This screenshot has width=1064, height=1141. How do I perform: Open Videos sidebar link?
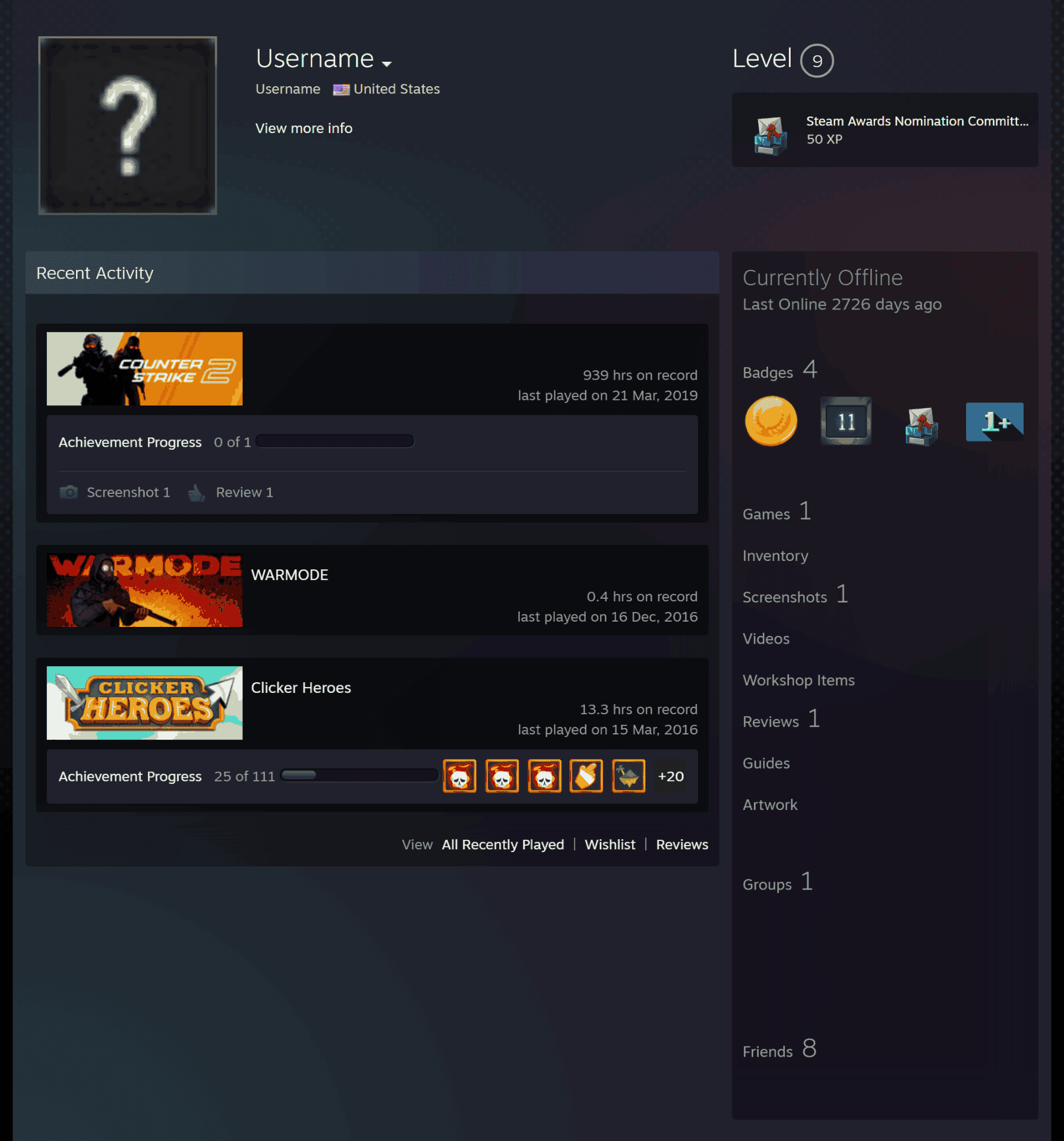tap(766, 639)
